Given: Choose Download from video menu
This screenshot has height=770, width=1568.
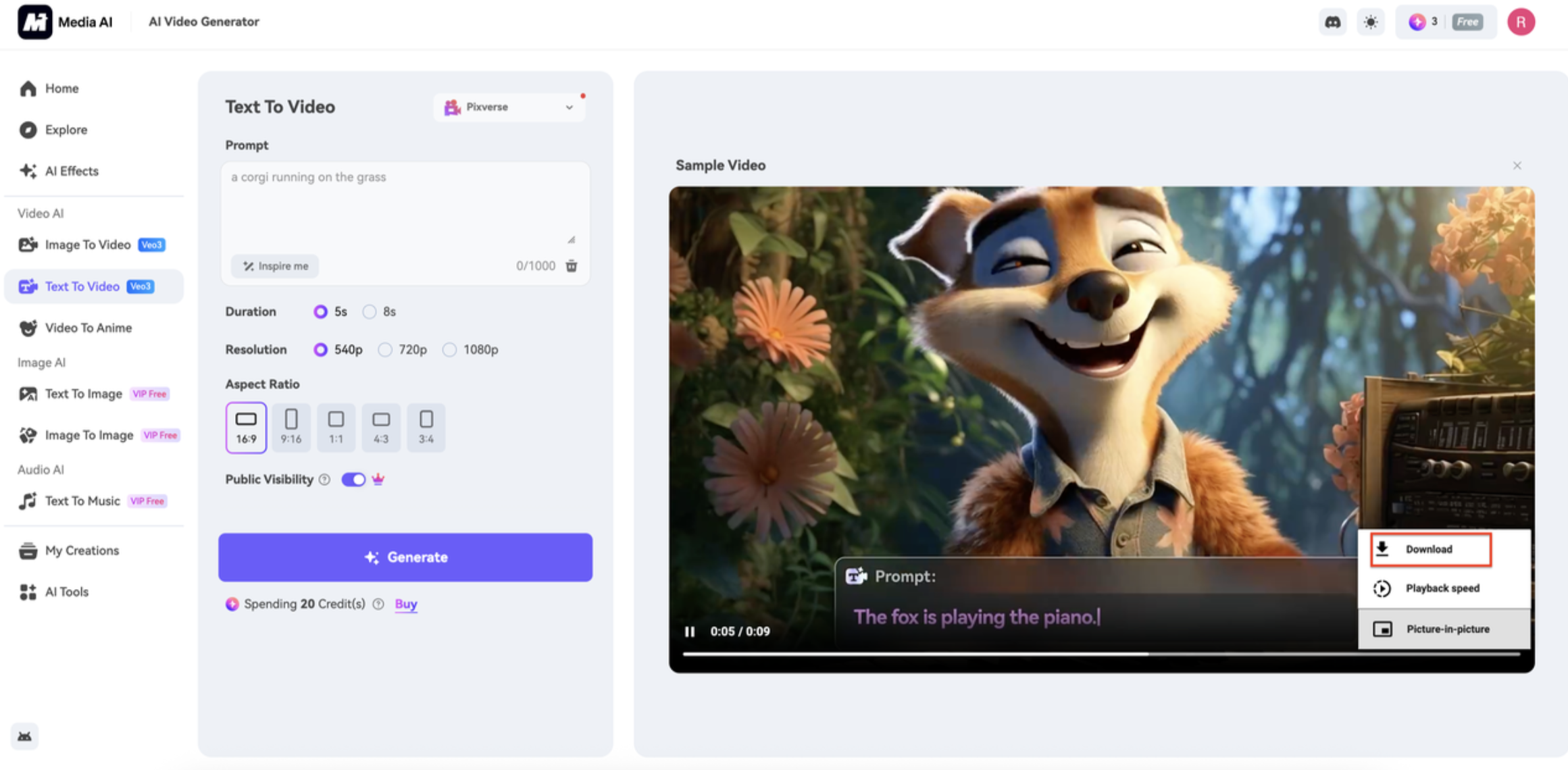Looking at the screenshot, I should (1430, 549).
